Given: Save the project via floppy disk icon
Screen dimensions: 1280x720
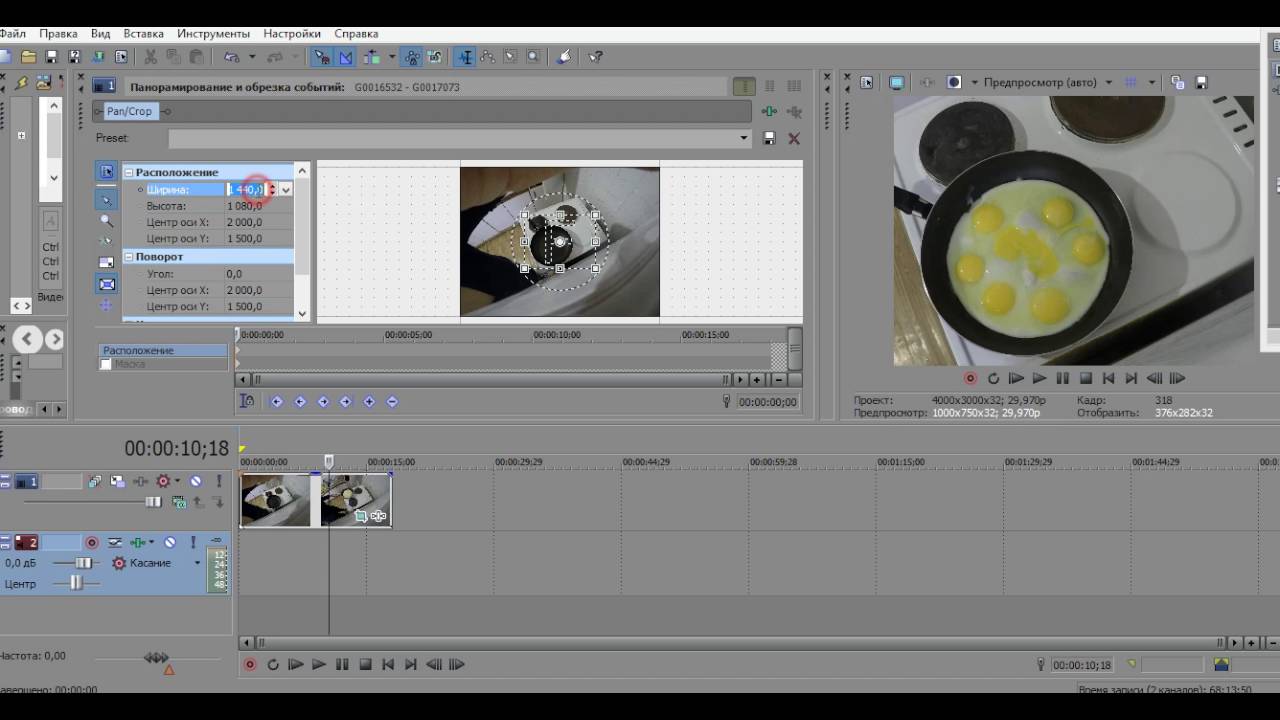Looking at the screenshot, I should pos(52,57).
